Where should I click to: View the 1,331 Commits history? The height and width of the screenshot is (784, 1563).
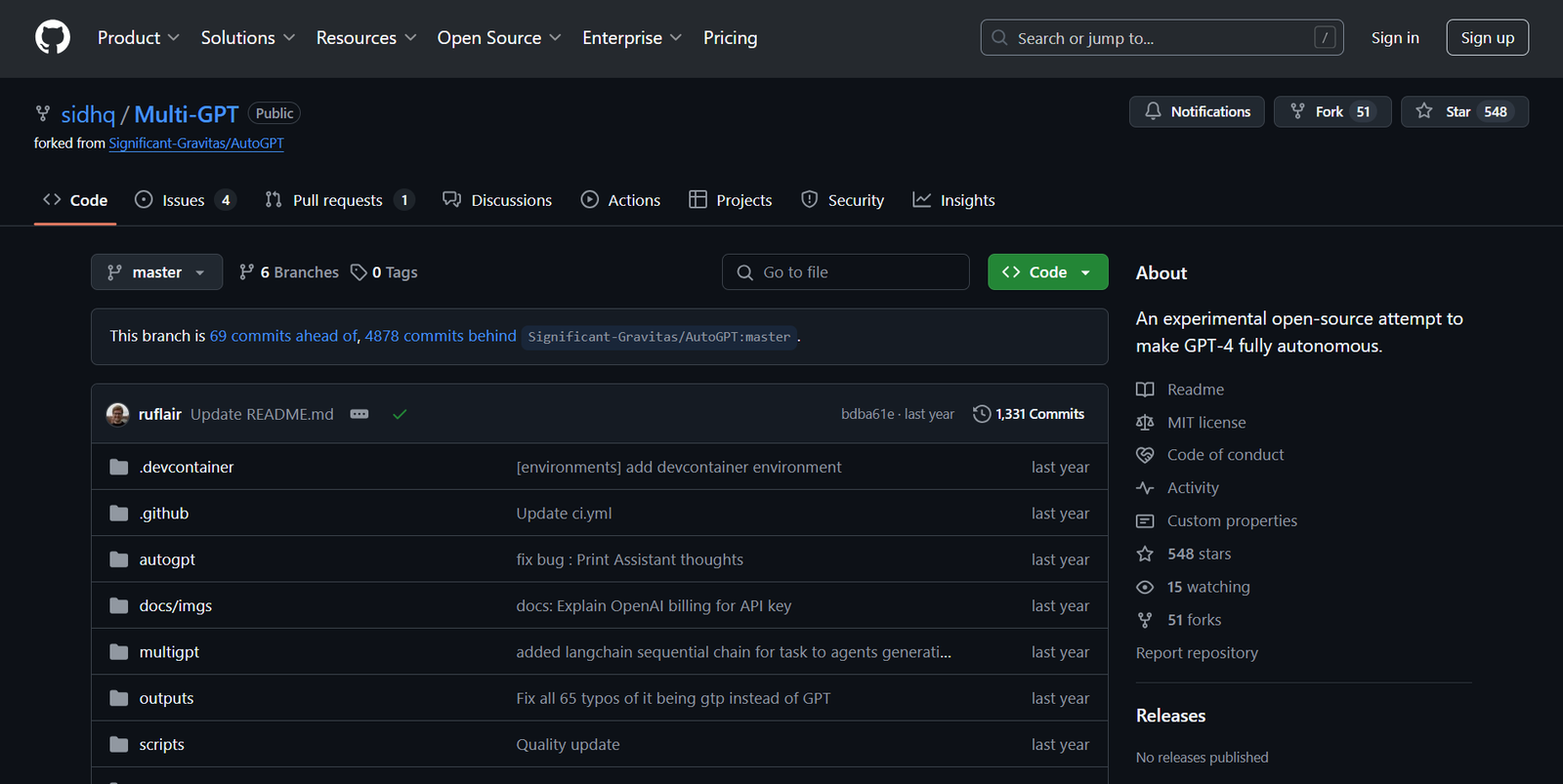point(1029,414)
